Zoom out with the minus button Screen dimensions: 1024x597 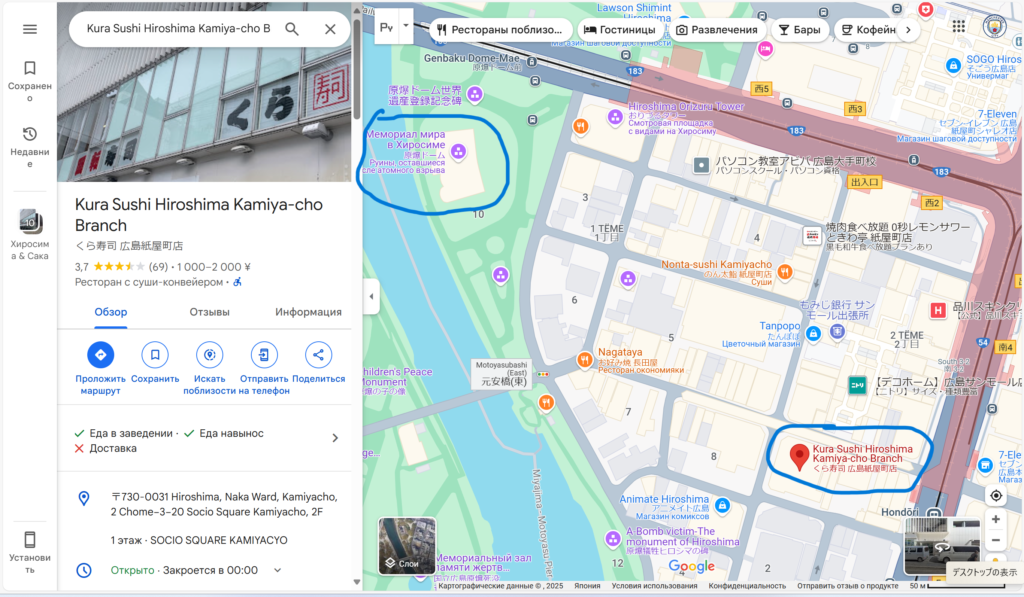tap(996, 540)
